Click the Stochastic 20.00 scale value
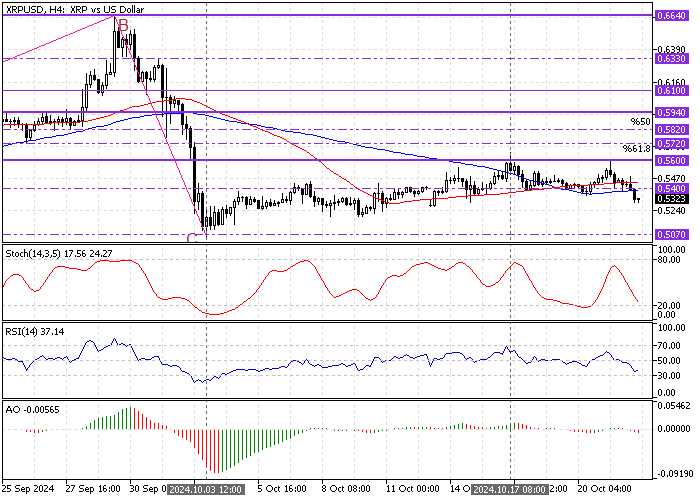 (x=671, y=305)
